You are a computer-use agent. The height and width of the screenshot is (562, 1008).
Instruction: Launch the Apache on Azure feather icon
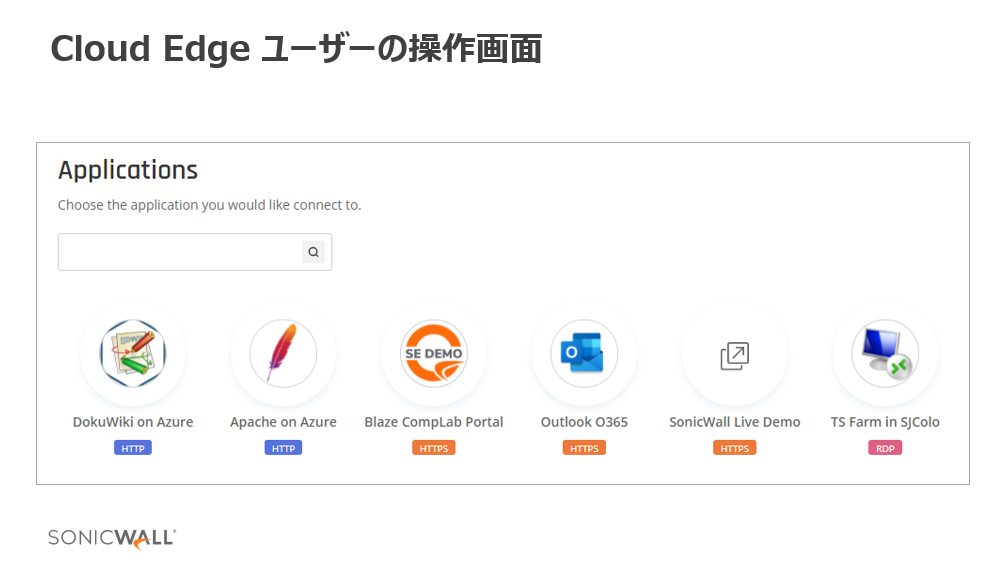284,354
